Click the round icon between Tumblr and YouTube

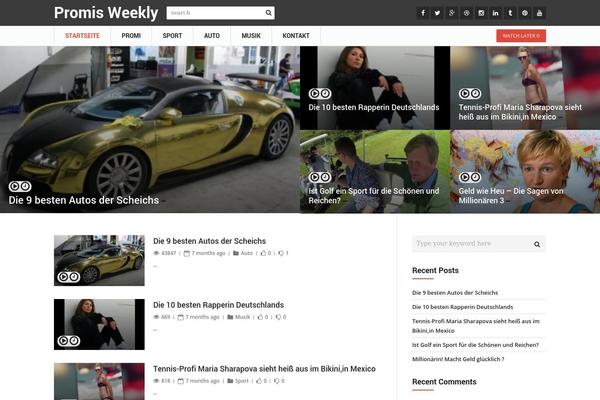click(x=525, y=13)
